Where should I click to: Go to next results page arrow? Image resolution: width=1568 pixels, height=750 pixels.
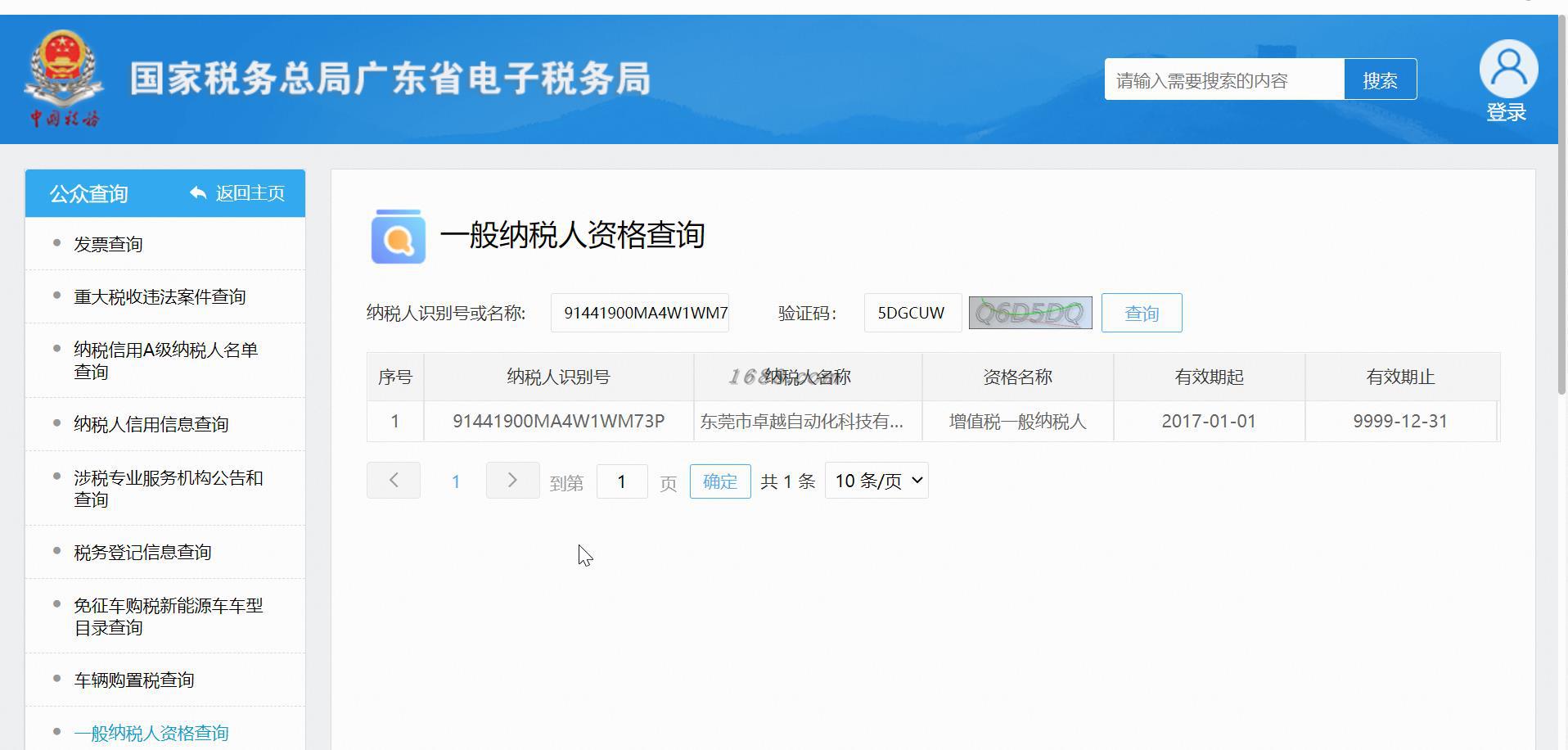pos(512,480)
